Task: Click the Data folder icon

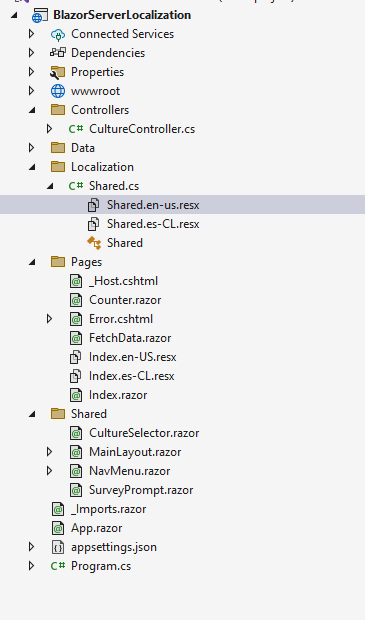Action: pos(58,148)
